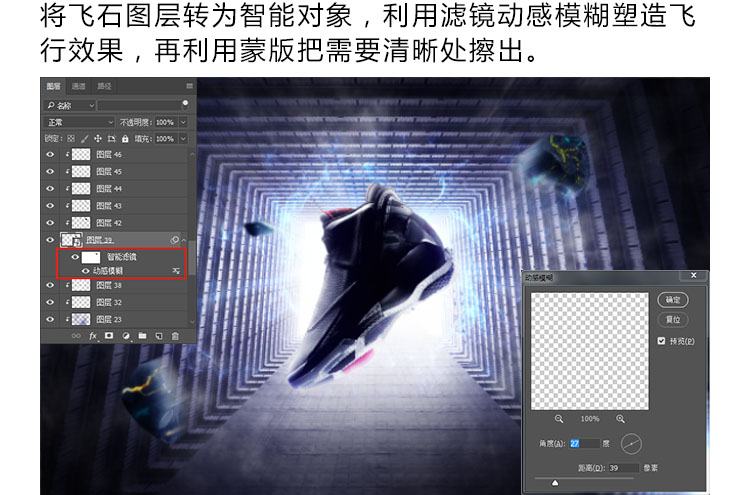The width and height of the screenshot is (750, 495).
Task: Open 名称 filter type dropdown
Action: click(x=70, y=105)
